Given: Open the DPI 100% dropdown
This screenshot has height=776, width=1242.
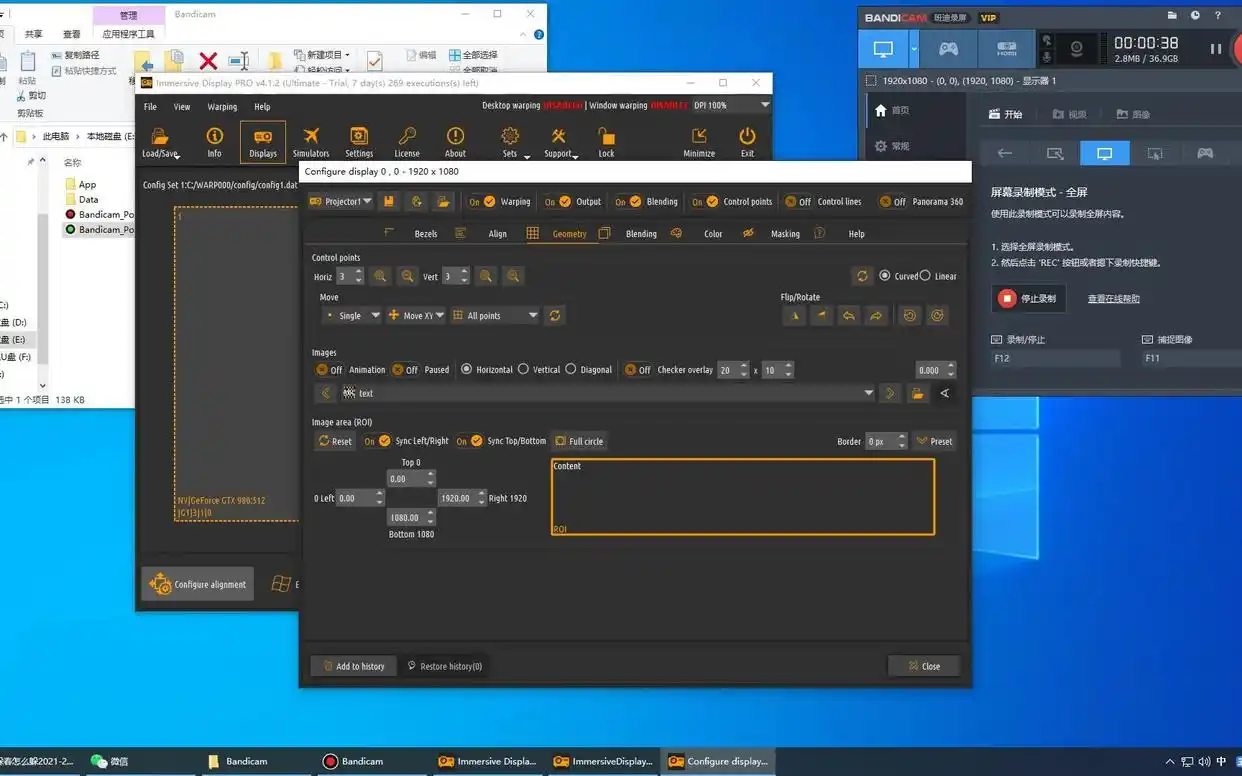Looking at the screenshot, I should tap(732, 105).
